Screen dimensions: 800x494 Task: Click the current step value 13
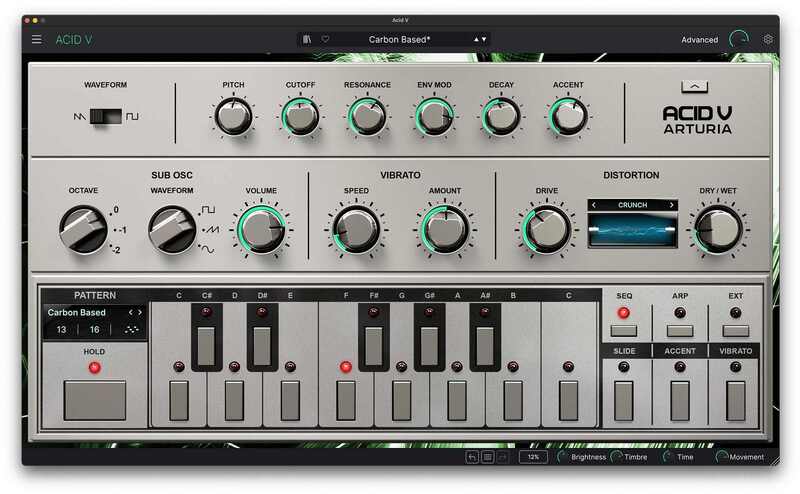[61, 330]
